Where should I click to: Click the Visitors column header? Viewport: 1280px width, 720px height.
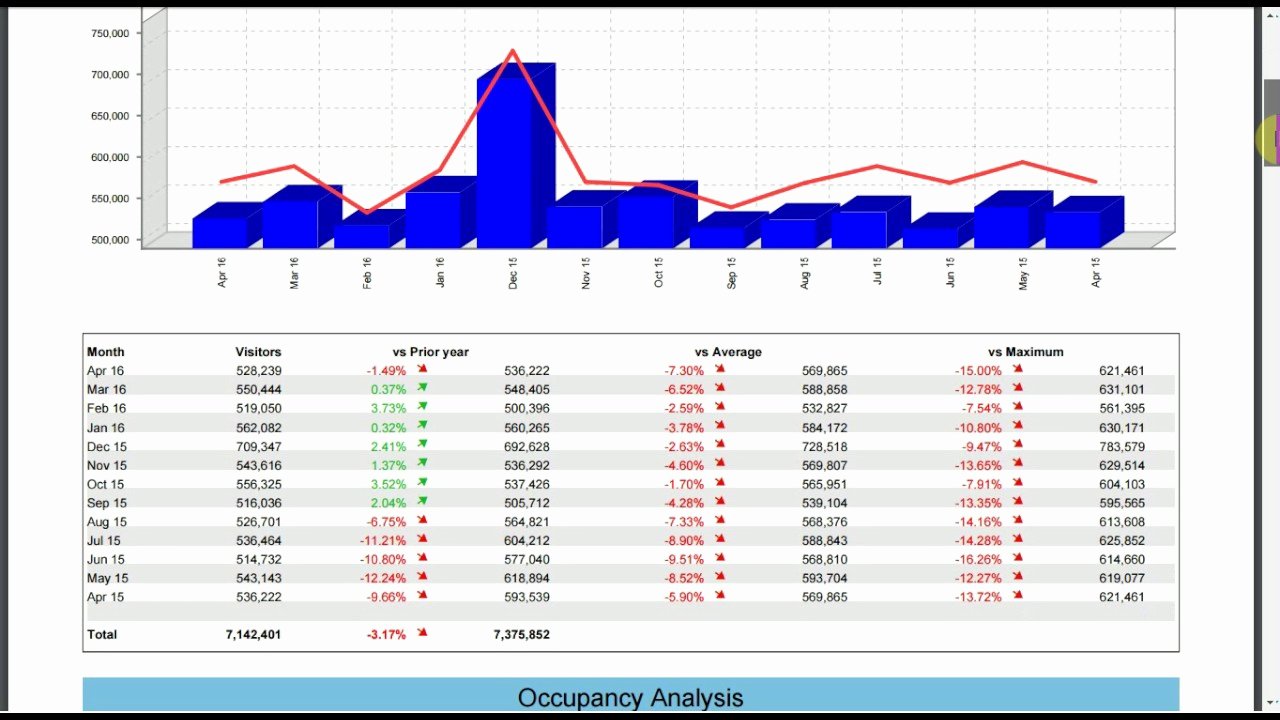pyautogui.click(x=258, y=352)
